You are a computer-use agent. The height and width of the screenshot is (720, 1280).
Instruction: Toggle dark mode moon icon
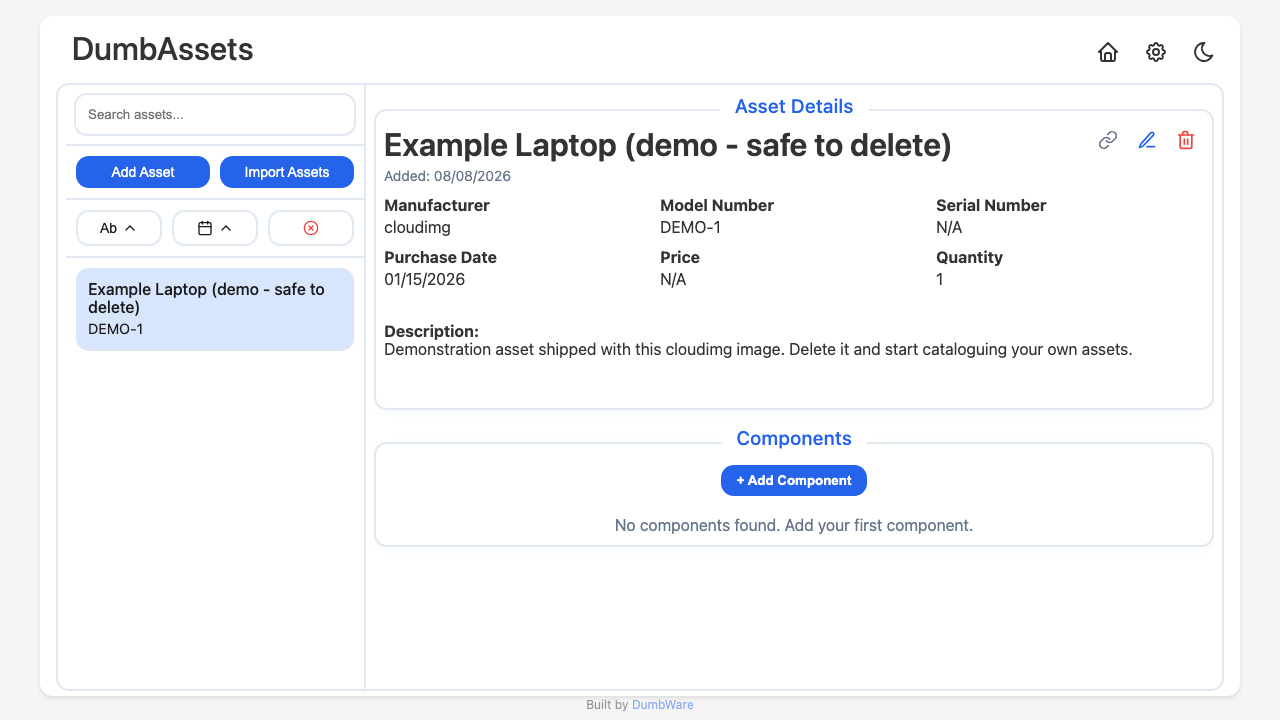pyautogui.click(x=1204, y=52)
